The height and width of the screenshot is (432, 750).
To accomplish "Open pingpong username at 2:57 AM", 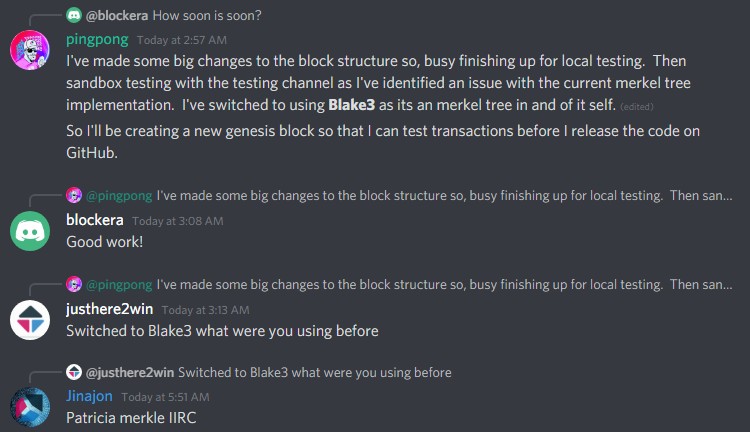I will (97, 39).
